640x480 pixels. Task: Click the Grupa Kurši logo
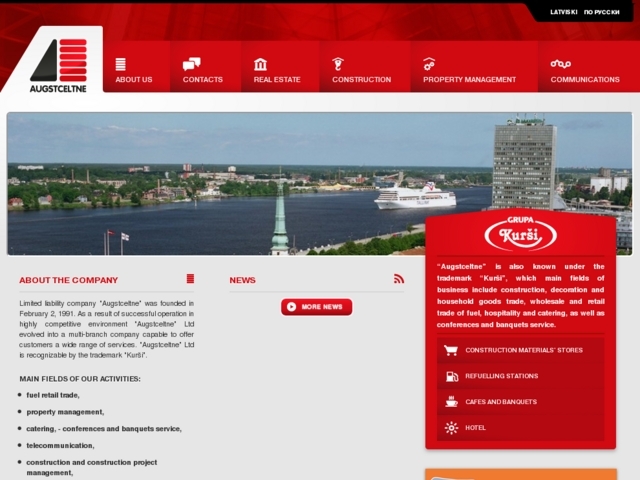coord(520,233)
